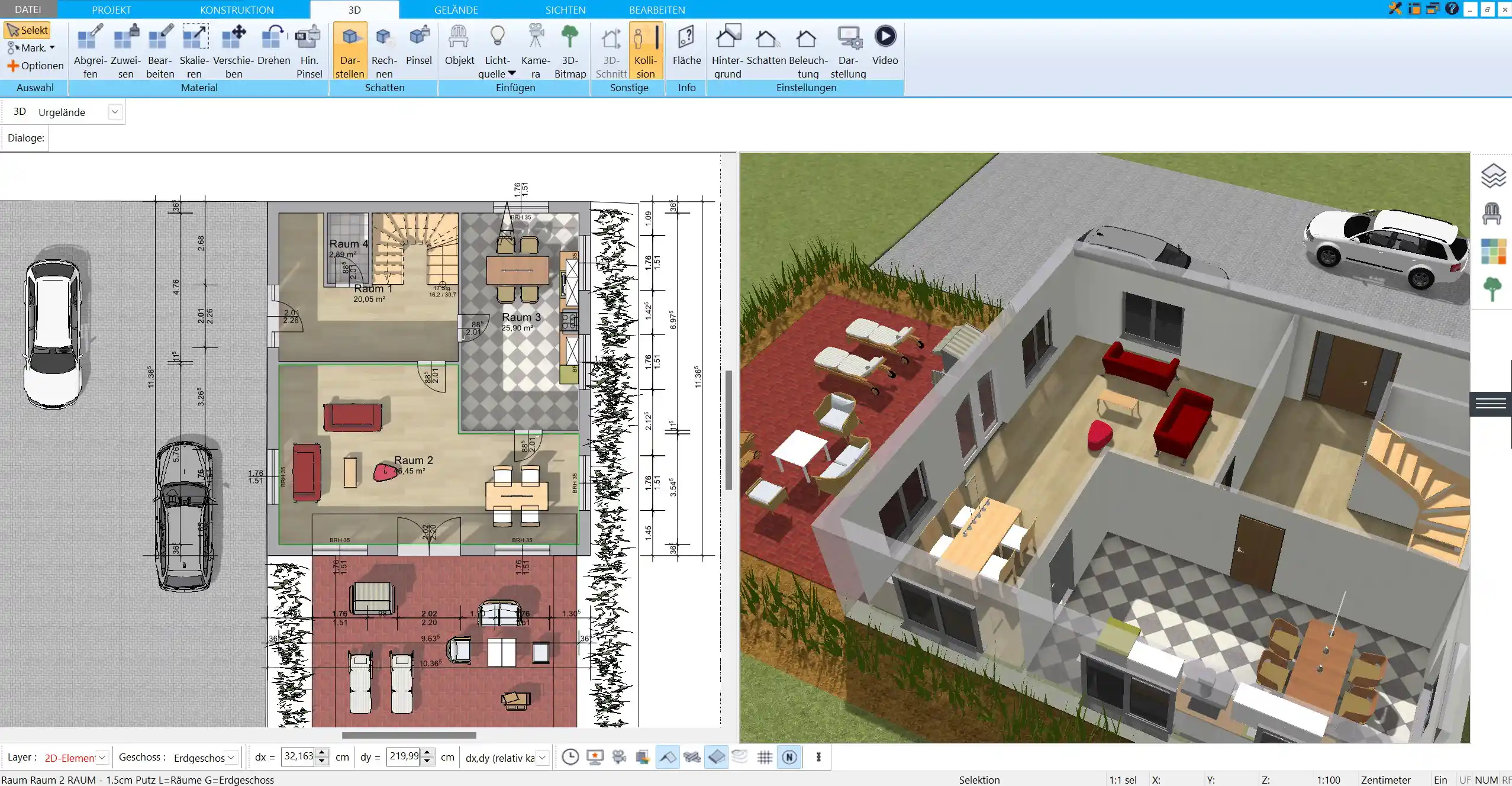Switch to the KONSTRUKTION tab
The image size is (1512, 786).
[x=237, y=9]
